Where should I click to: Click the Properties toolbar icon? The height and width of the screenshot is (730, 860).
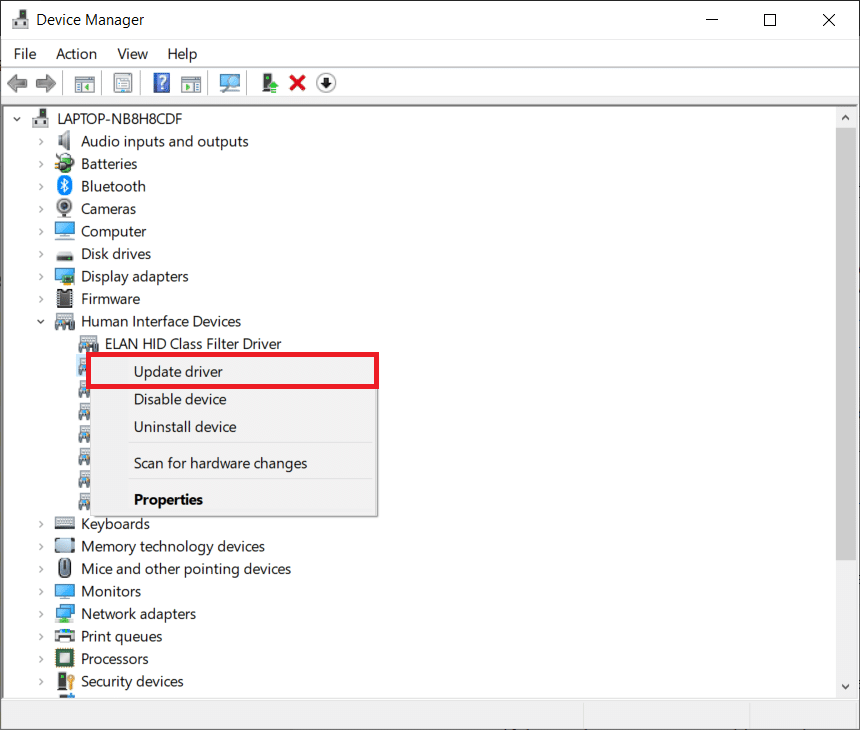(123, 83)
